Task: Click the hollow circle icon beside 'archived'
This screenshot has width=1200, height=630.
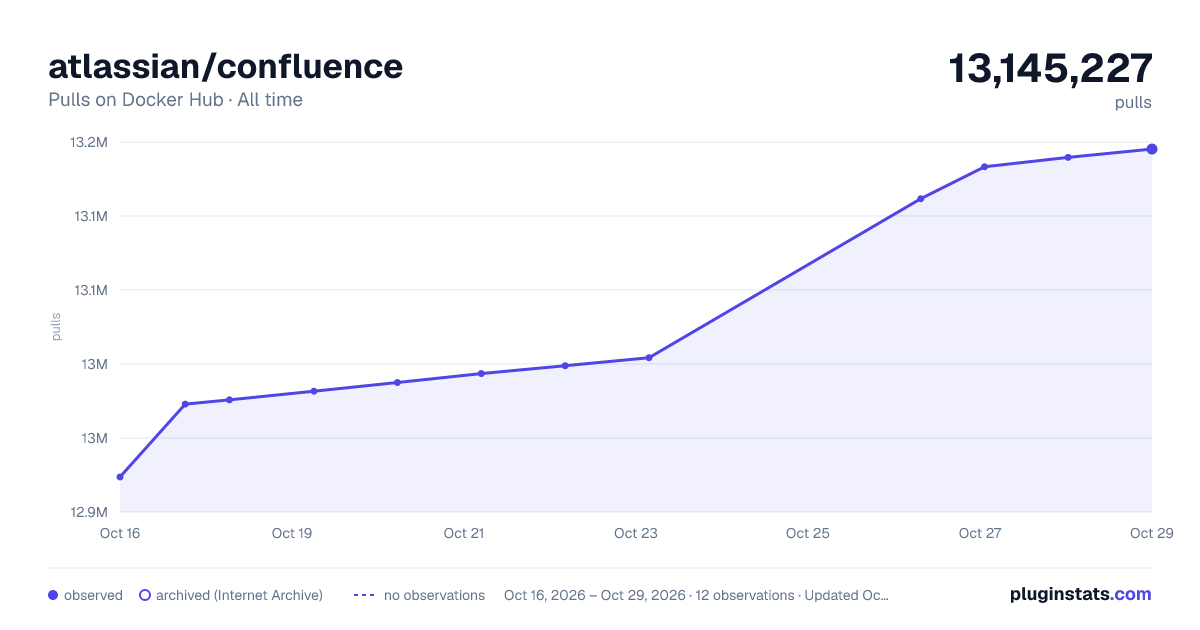Action: pyautogui.click(x=144, y=595)
